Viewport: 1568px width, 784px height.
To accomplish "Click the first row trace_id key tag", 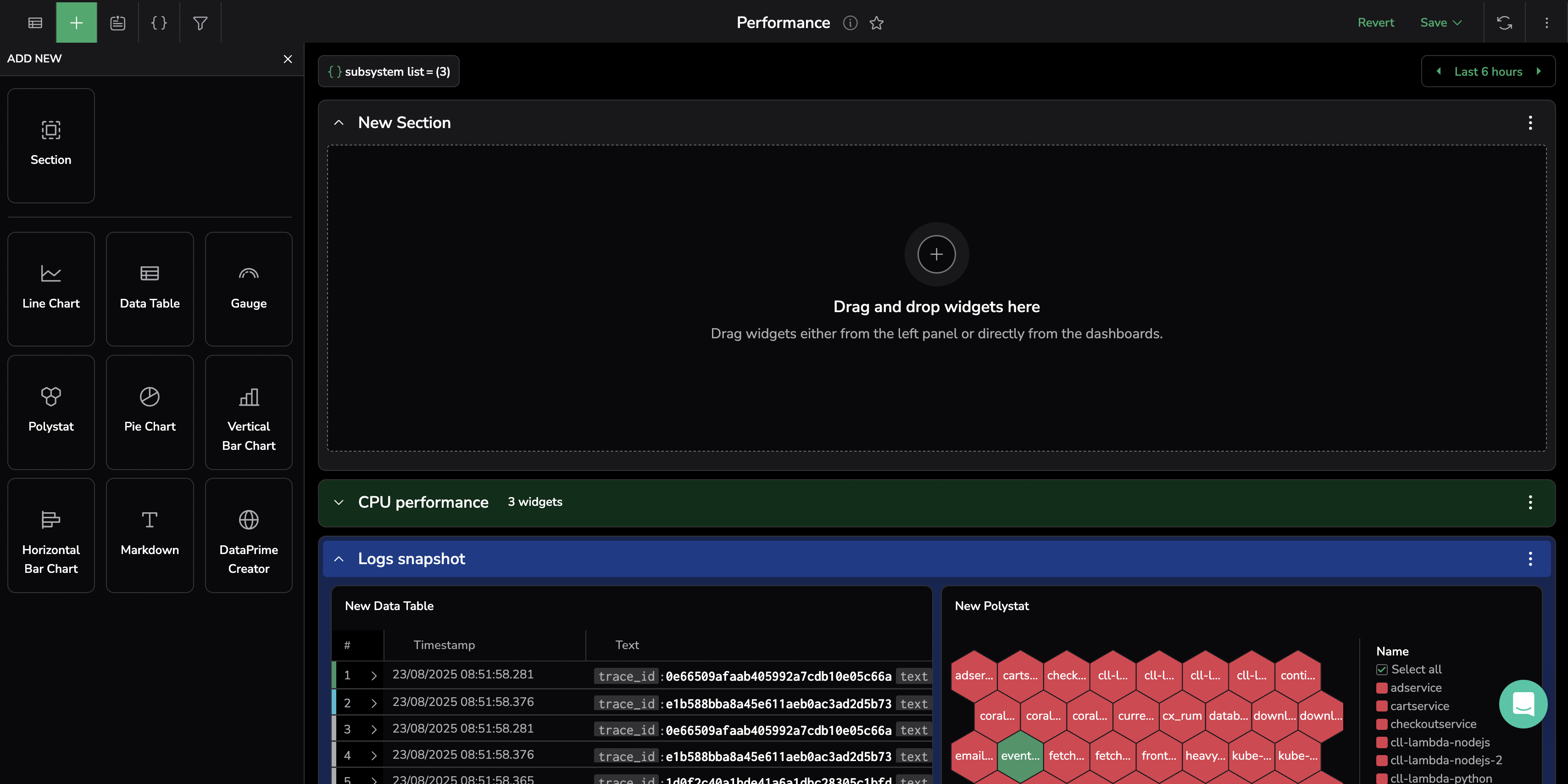I will point(626,676).
